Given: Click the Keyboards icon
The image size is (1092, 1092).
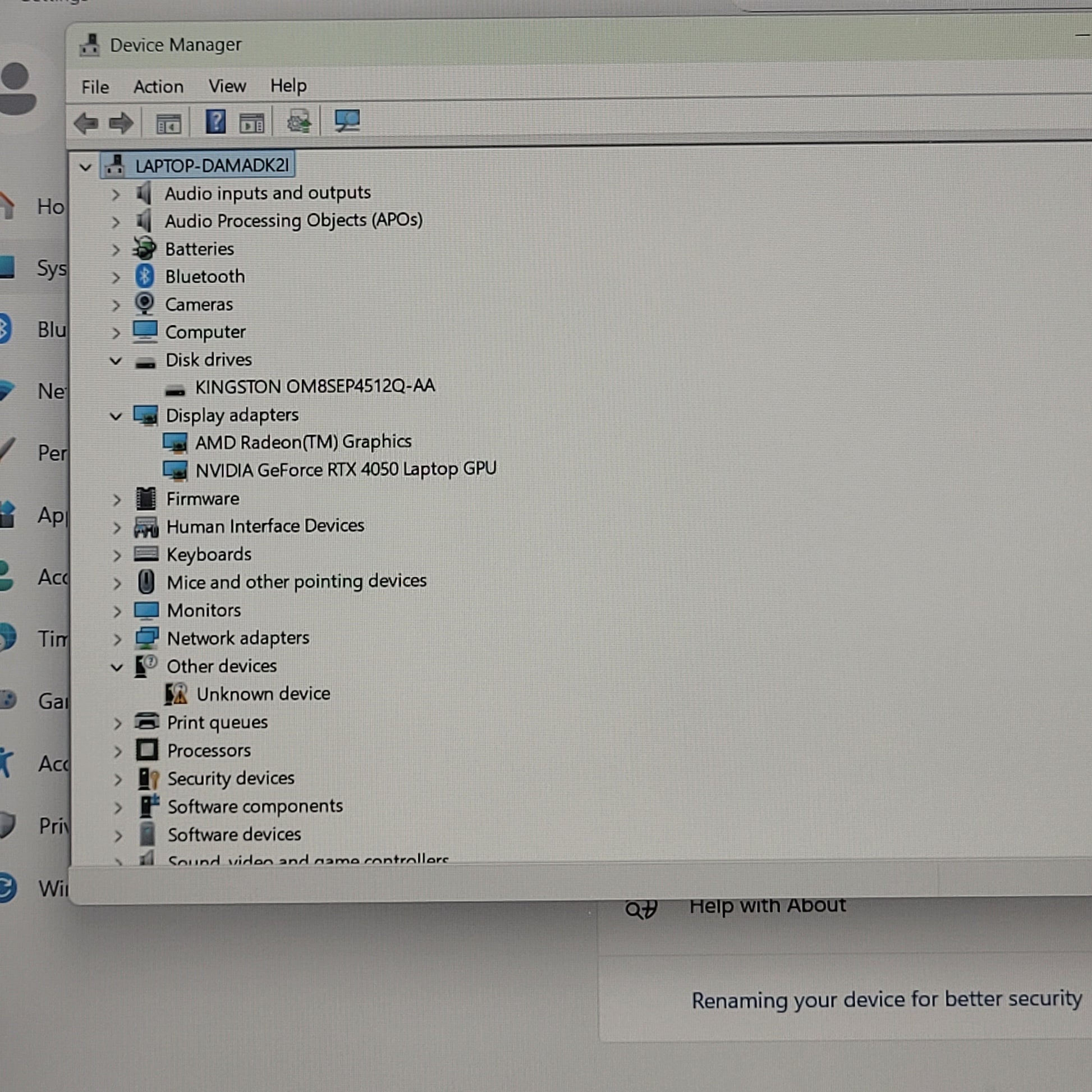Looking at the screenshot, I should (146, 553).
